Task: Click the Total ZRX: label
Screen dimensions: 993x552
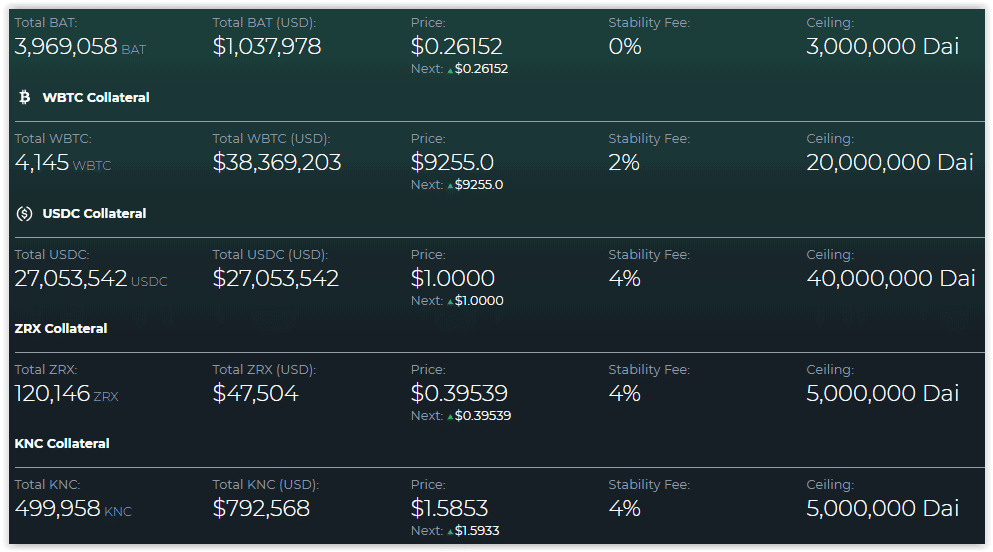Action: [x=46, y=370]
